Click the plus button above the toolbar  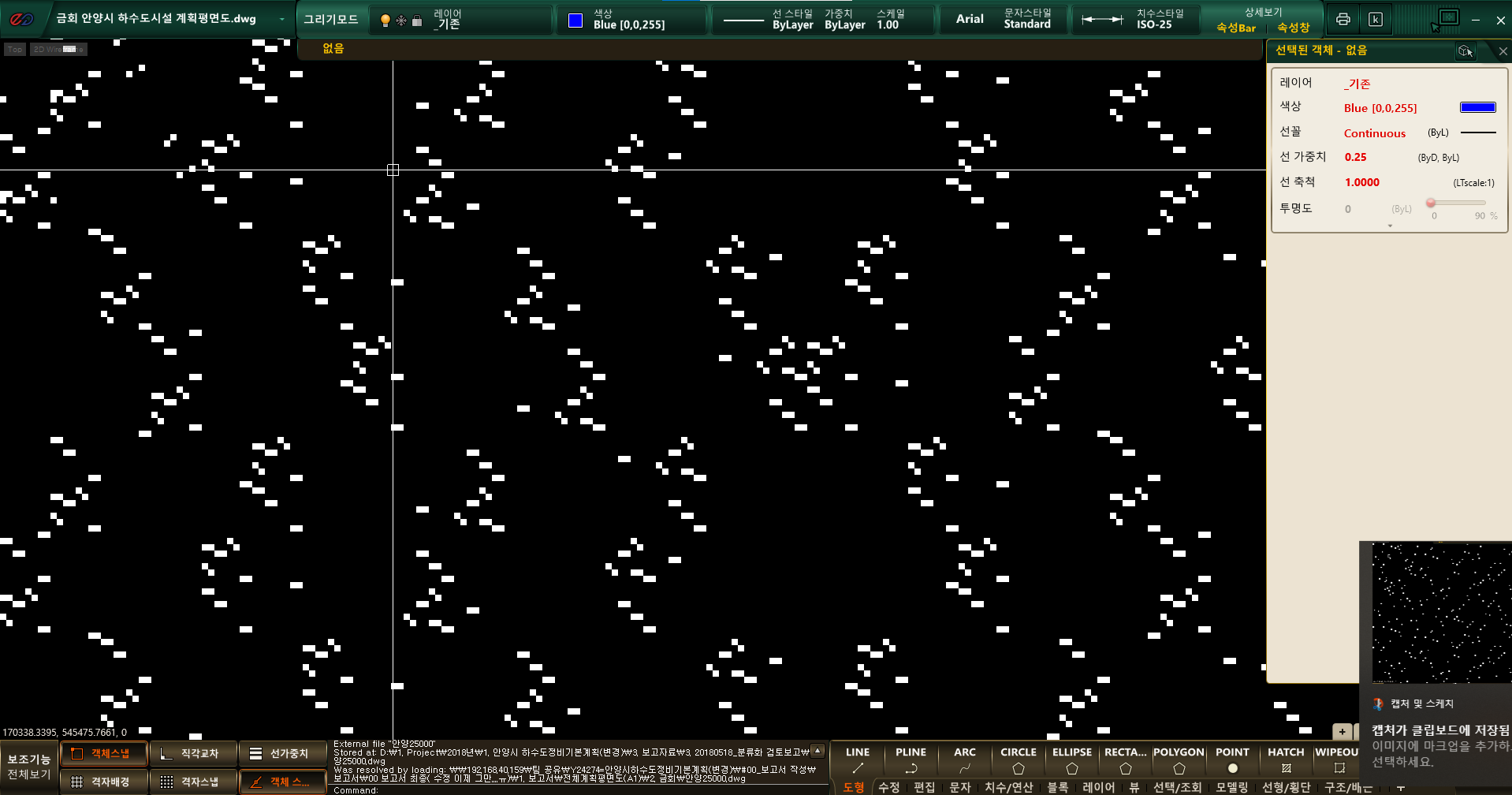(1342, 731)
